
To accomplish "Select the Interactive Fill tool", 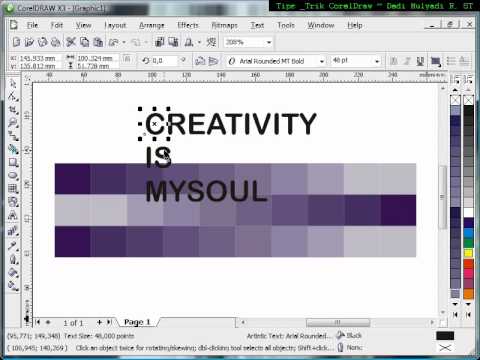I will pyautogui.click(x=13, y=286).
